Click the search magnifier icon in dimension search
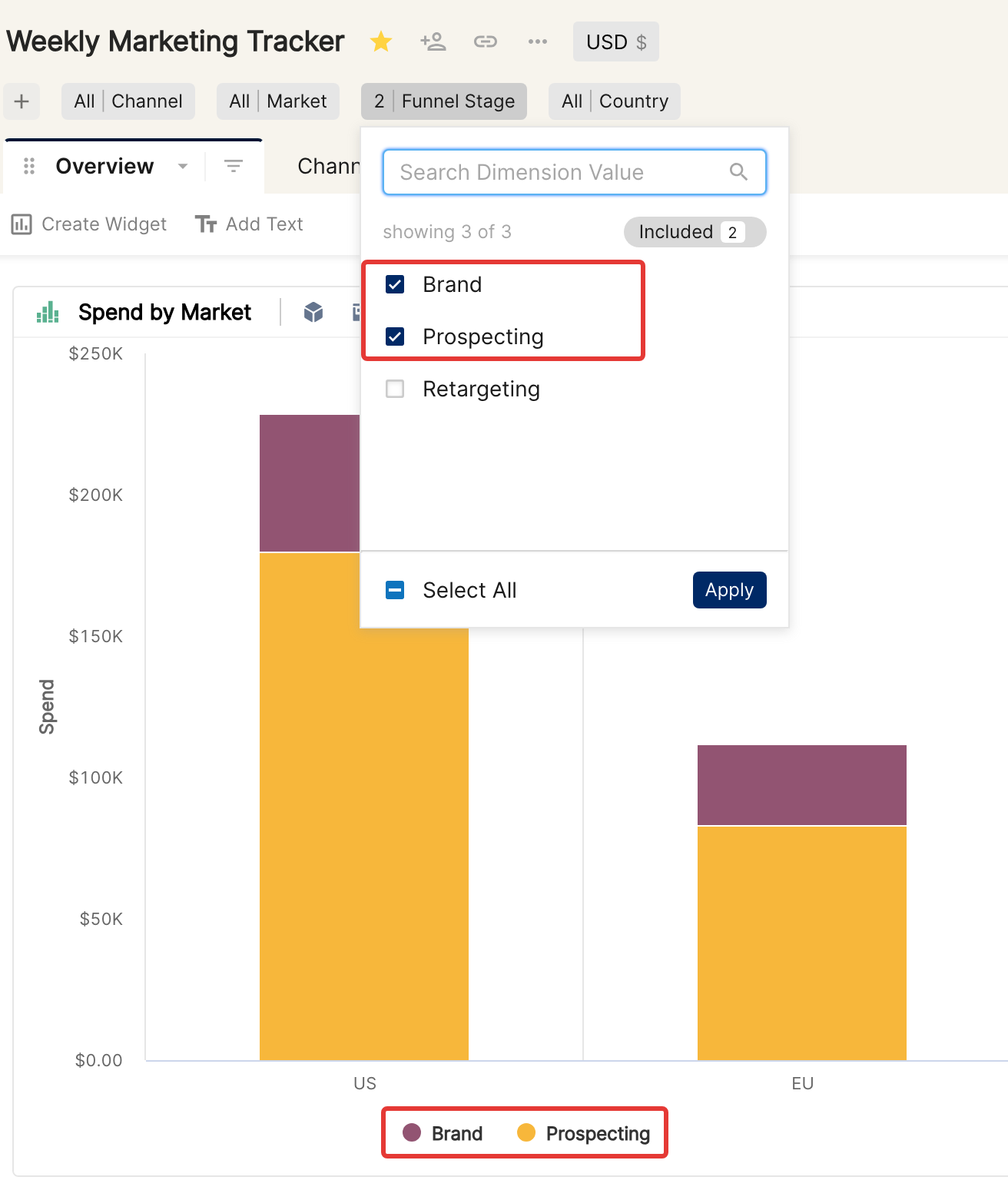Image resolution: width=1008 pixels, height=1180 pixels. pos(738,172)
